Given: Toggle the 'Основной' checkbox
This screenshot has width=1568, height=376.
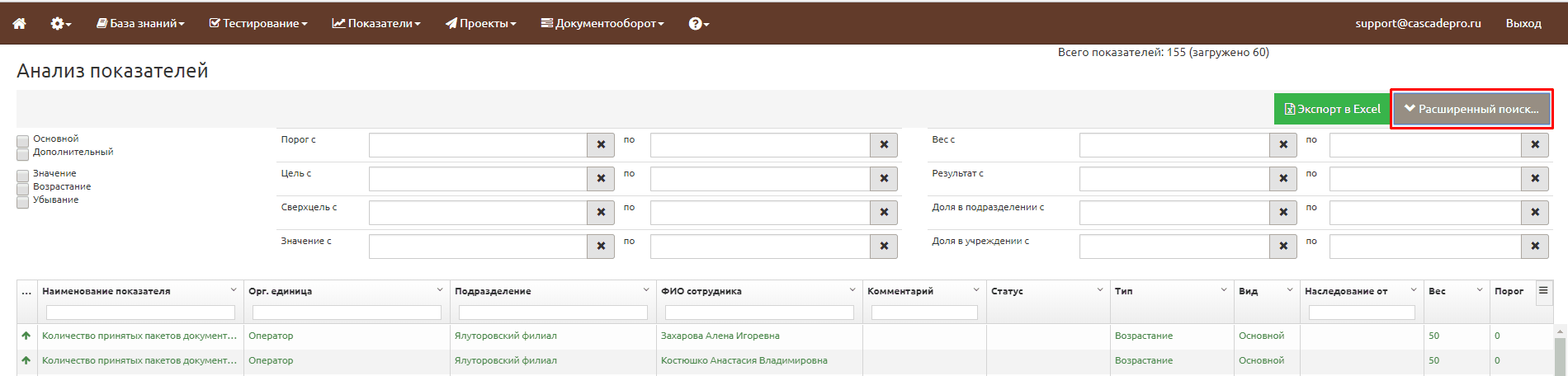Looking at the screenshot, I should [23, 141].
